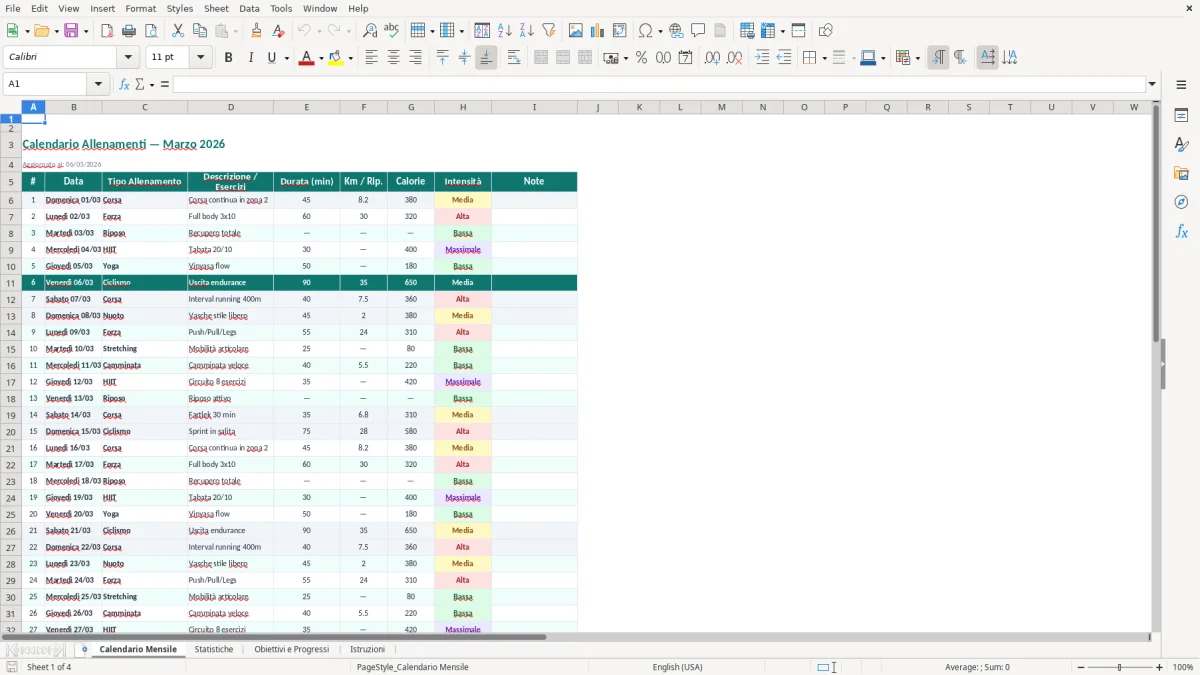Screen dimensions: 1200x675
Task: Select row header 11
Action: tap(11, 283)
